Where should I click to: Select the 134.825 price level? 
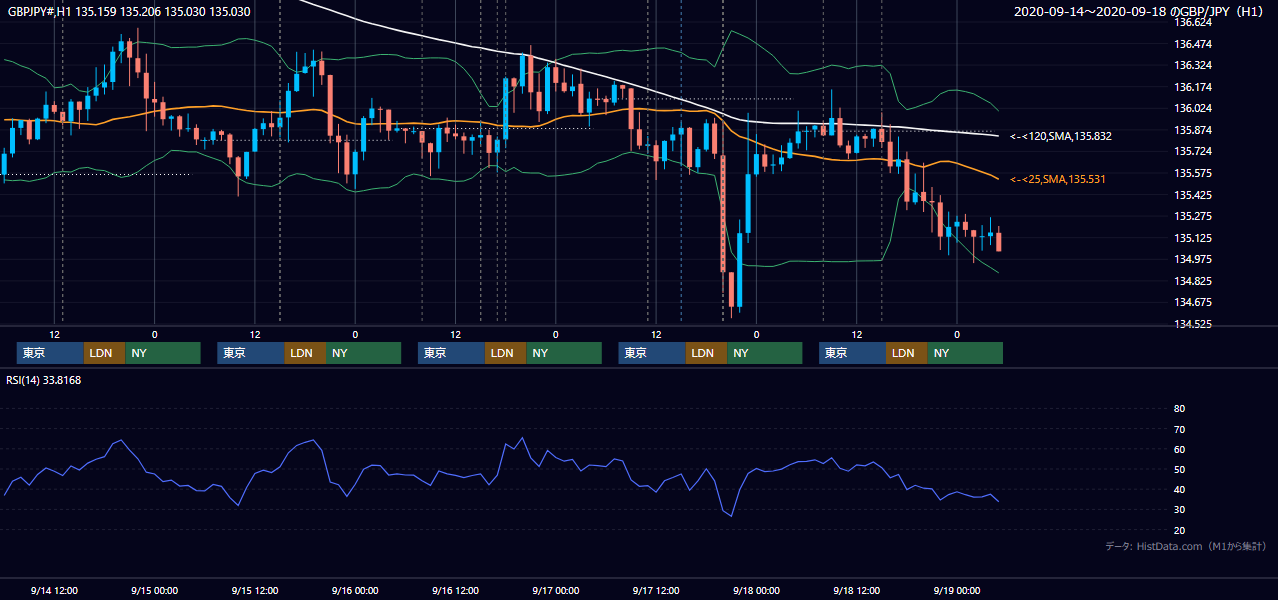[x=1192, y=281]
